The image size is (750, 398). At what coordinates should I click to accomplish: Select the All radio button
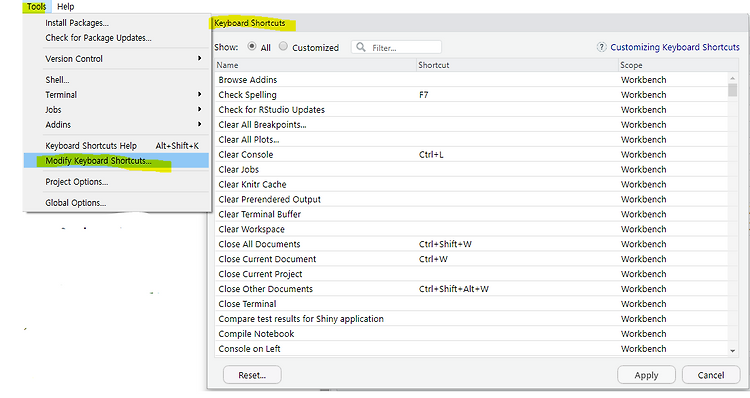252,46
